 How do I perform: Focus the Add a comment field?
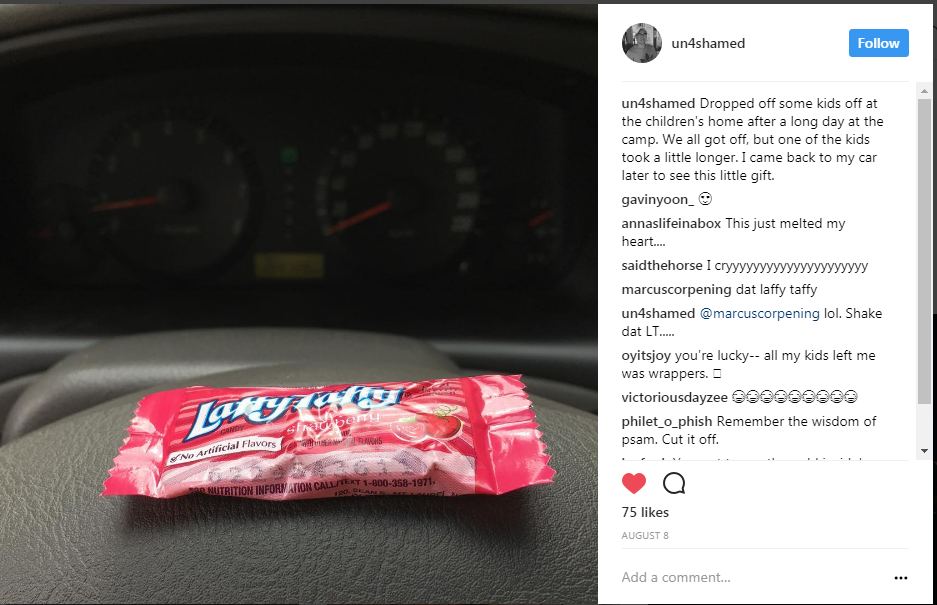click(x=753, y=578)
